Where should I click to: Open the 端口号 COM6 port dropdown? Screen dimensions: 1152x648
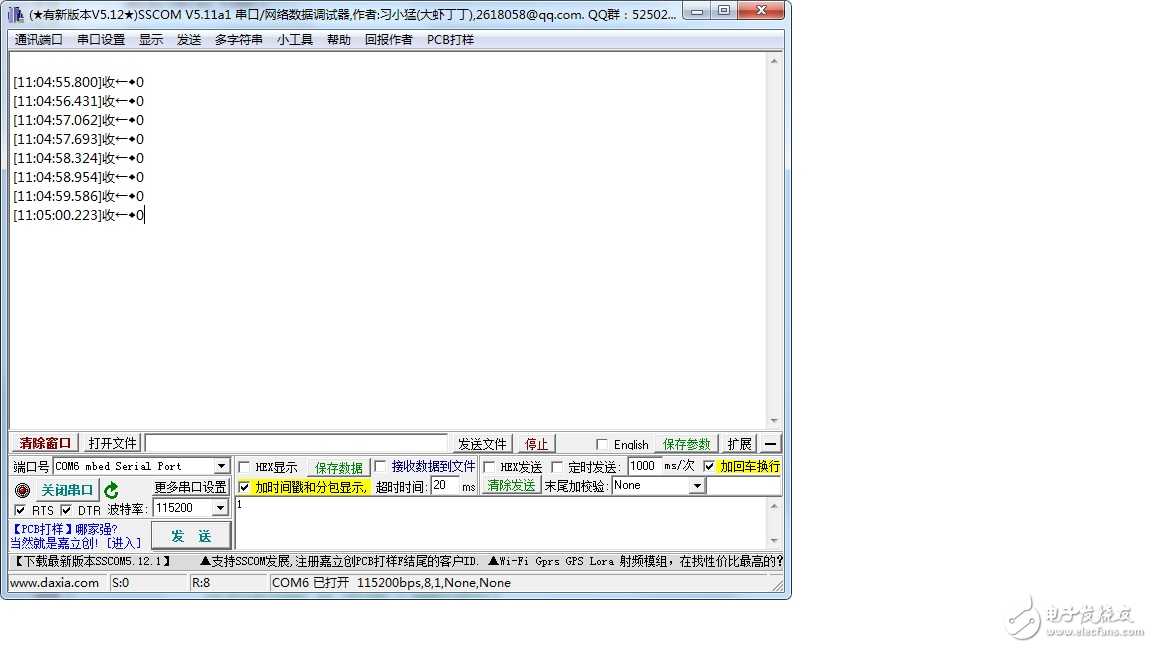pyautogui.click(x=221, y=467)
